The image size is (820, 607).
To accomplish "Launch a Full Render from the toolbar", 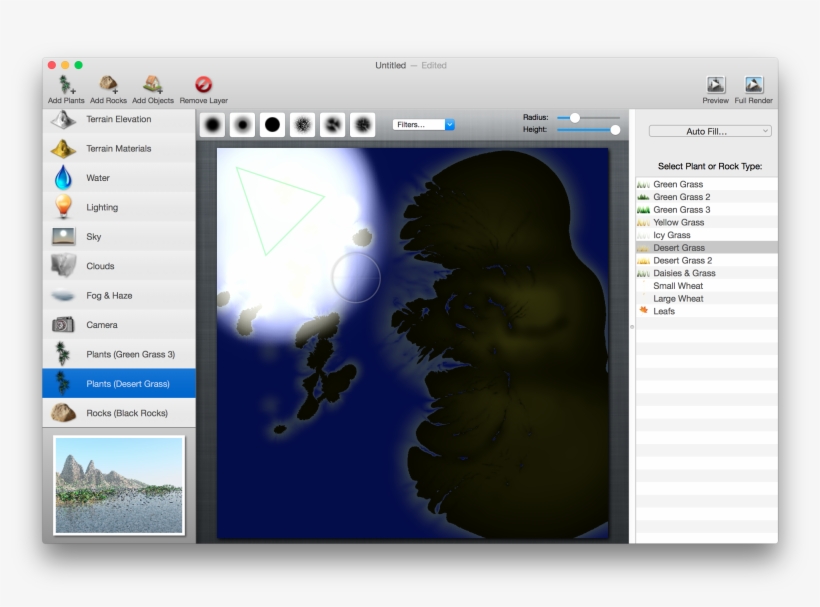I will [x=755, y=85].
